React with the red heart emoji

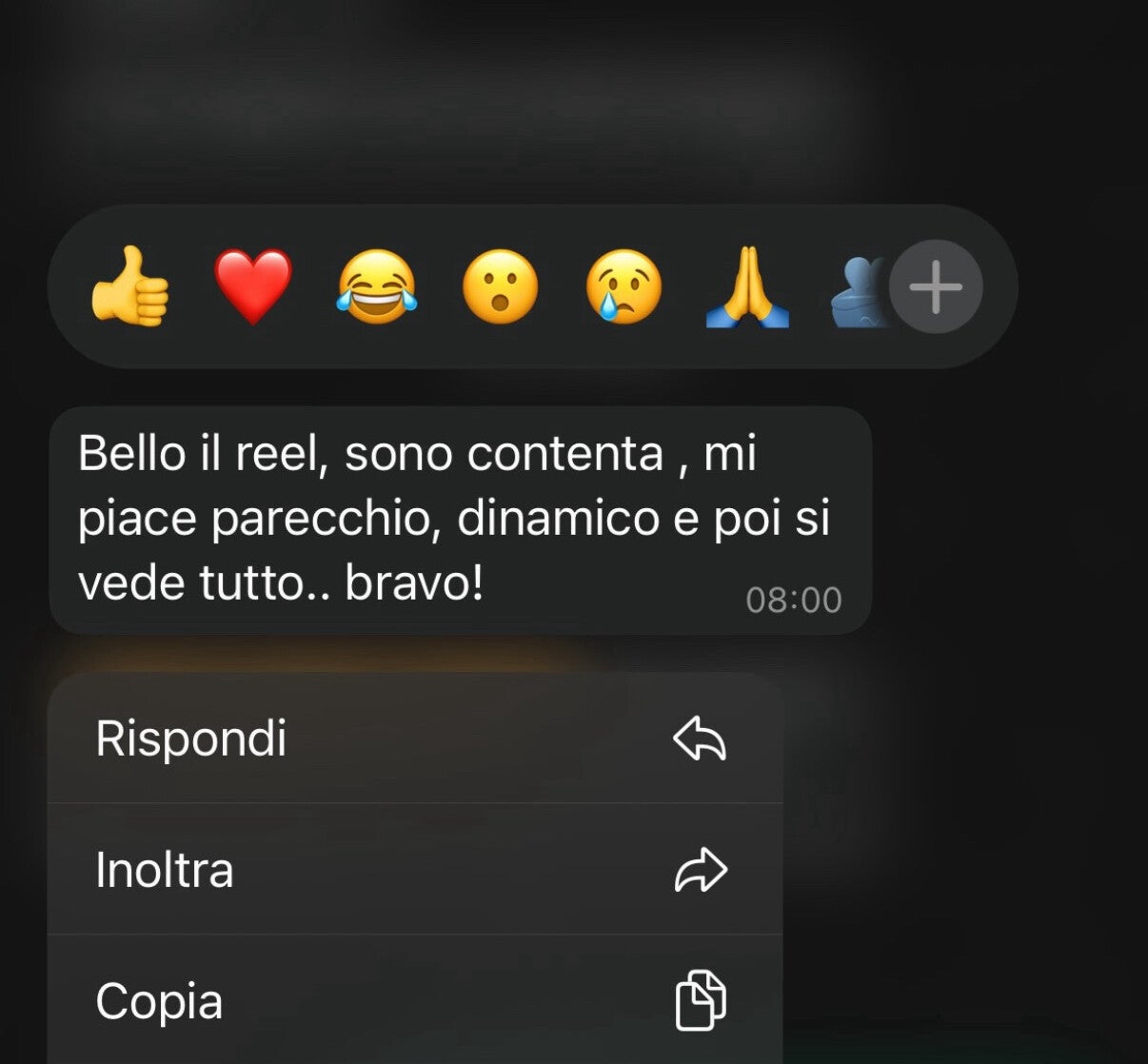[253, 286]
